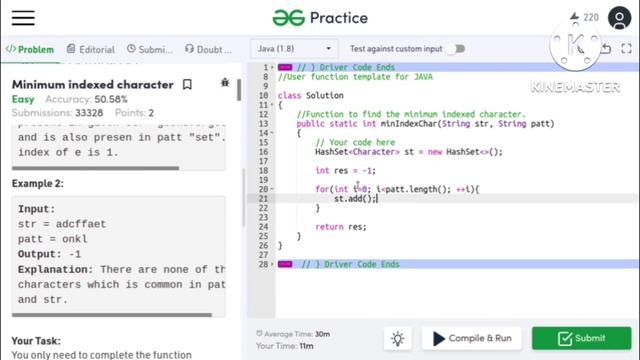
Task: Open the Submissions tab
Action: (x=149, y=49)
